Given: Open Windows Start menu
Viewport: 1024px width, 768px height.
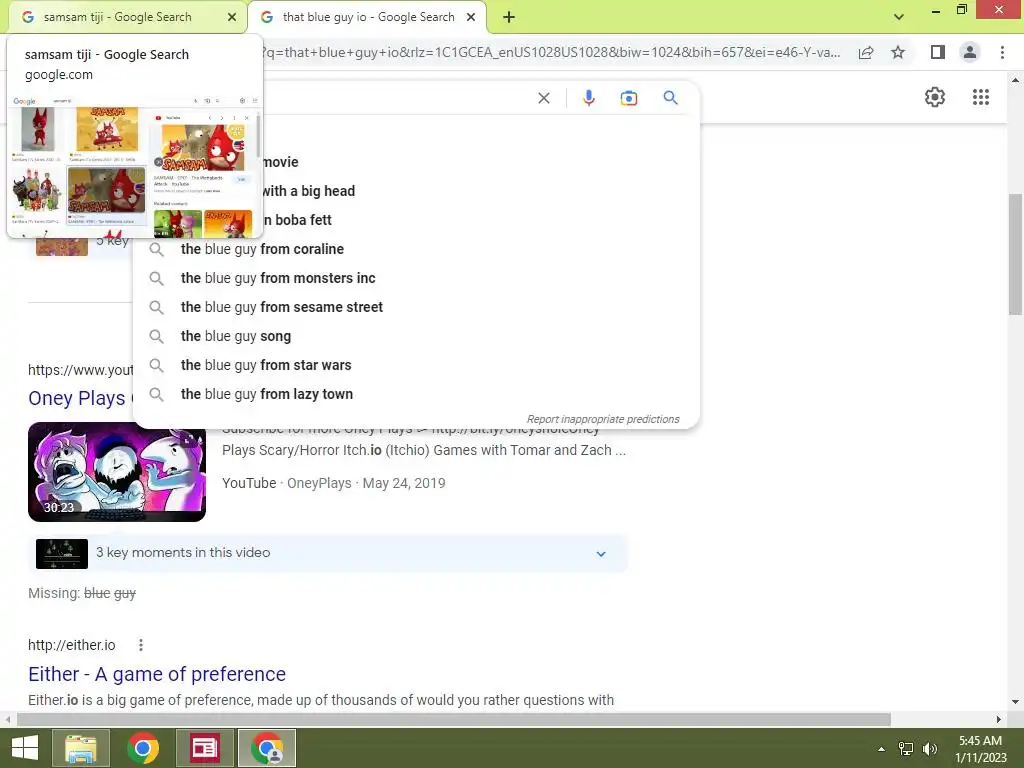Looking at the screenshot, I should pyautogui.click(x=25, y=748).
